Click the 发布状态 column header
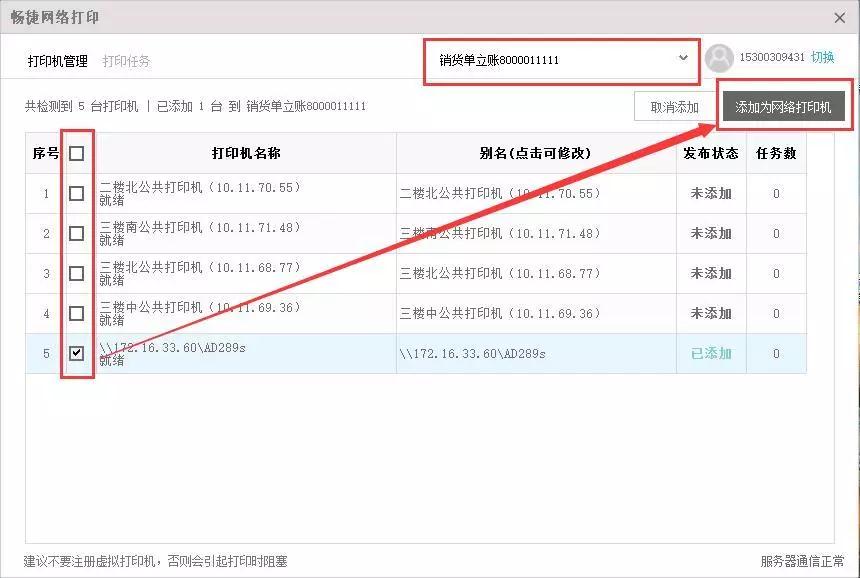 pos(710,153)
